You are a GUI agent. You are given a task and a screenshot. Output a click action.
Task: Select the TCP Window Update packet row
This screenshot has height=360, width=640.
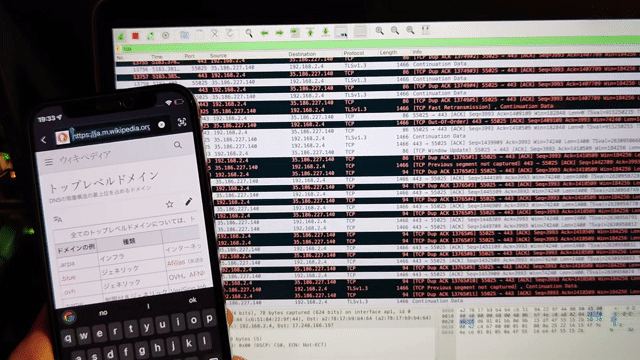[422, 151]
